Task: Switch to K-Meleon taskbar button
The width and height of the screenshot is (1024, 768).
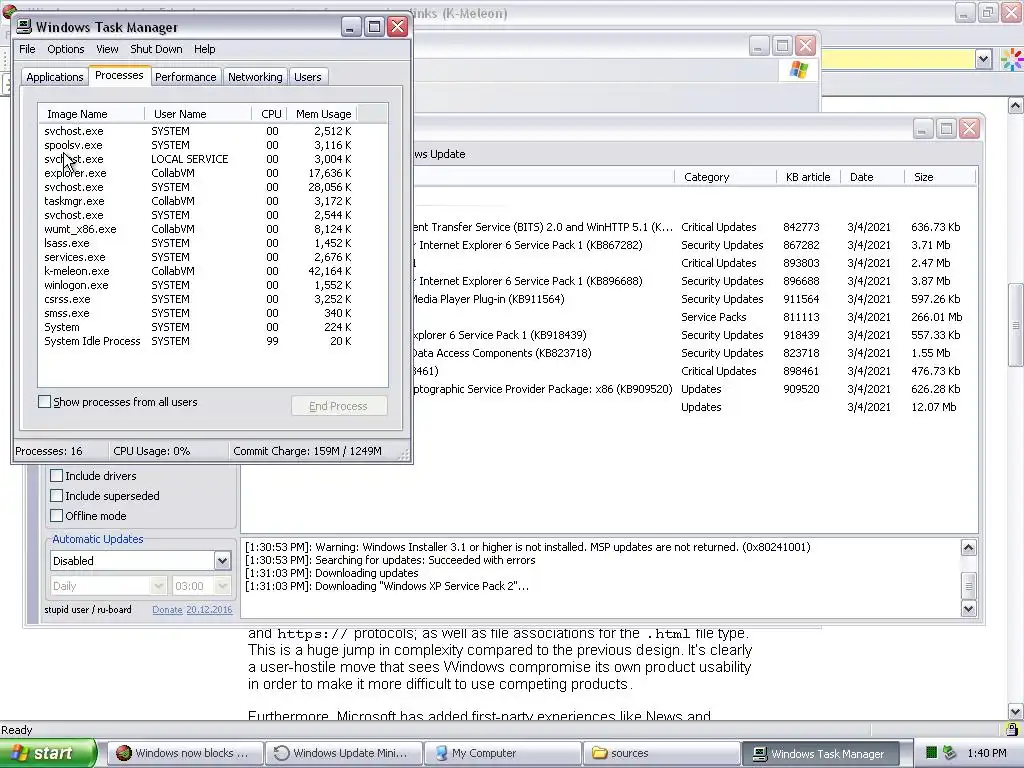Action: (x=185, y=753)
